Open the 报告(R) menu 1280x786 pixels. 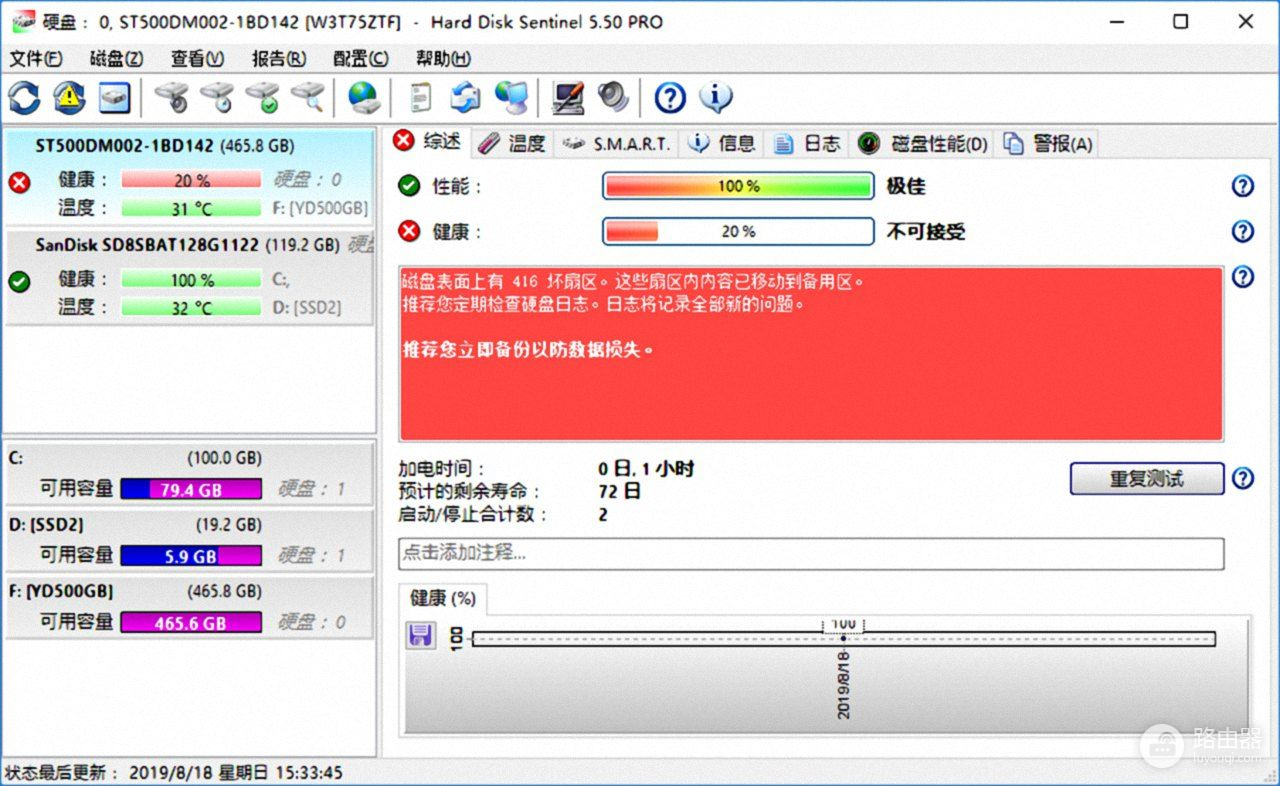pyautogui.click(x=279, y=58)
